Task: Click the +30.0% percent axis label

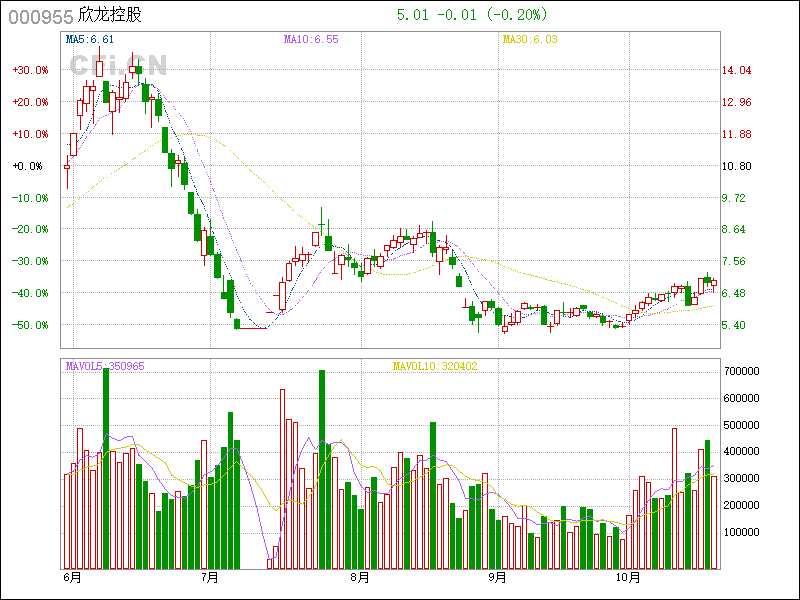Action: pos(30,70)
